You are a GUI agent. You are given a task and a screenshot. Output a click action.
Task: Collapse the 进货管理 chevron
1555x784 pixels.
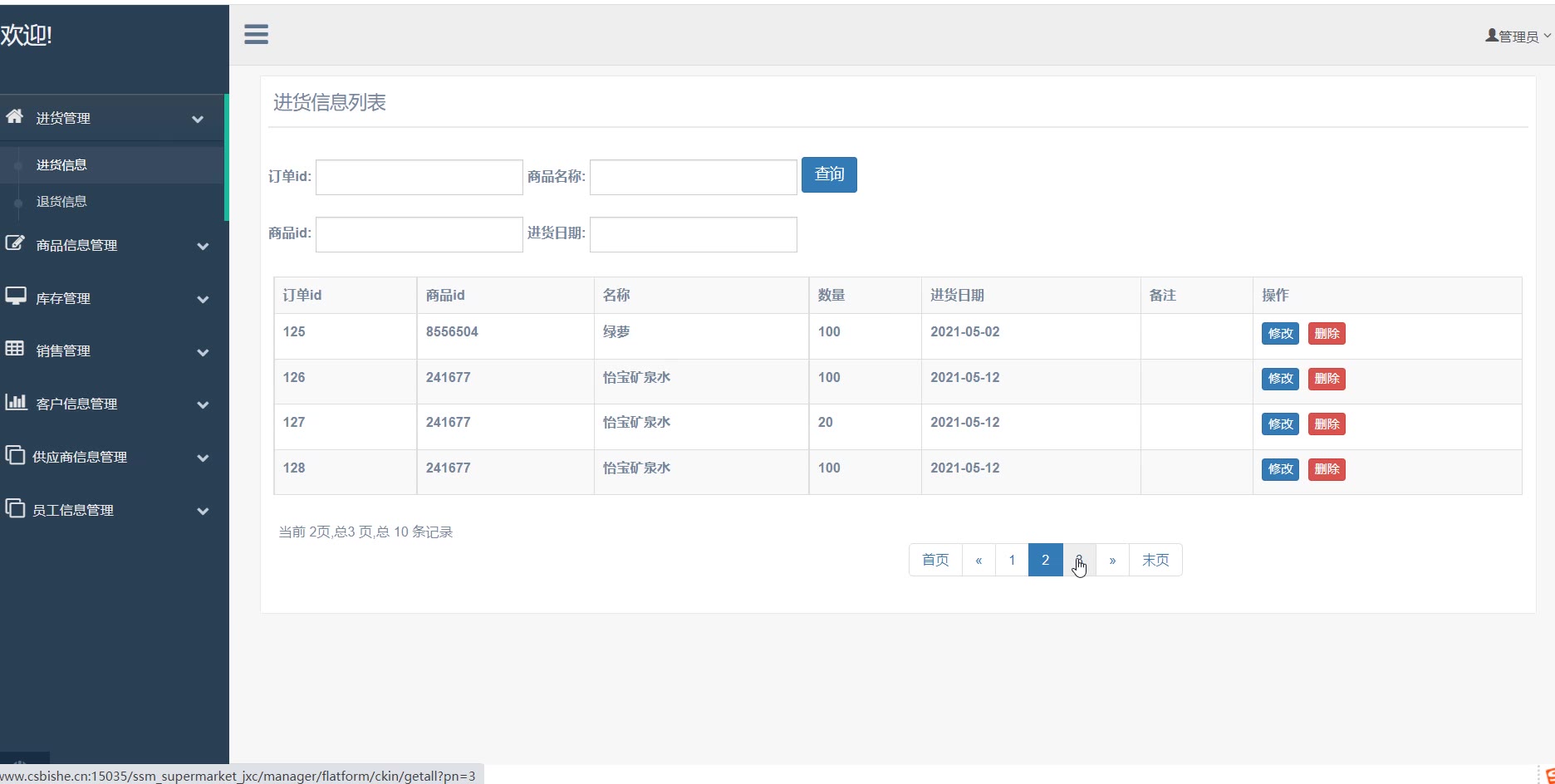(x=198, y=119)
